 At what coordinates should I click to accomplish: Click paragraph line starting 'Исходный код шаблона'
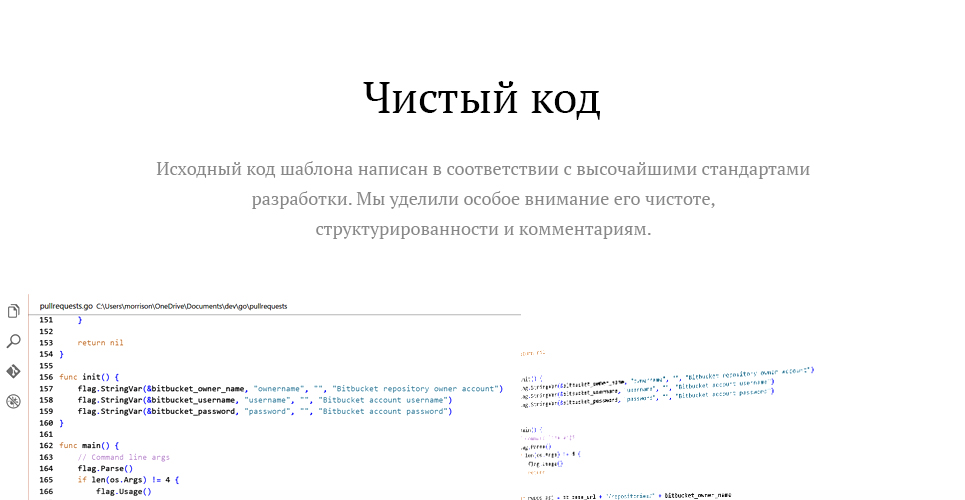coord(482,169)
